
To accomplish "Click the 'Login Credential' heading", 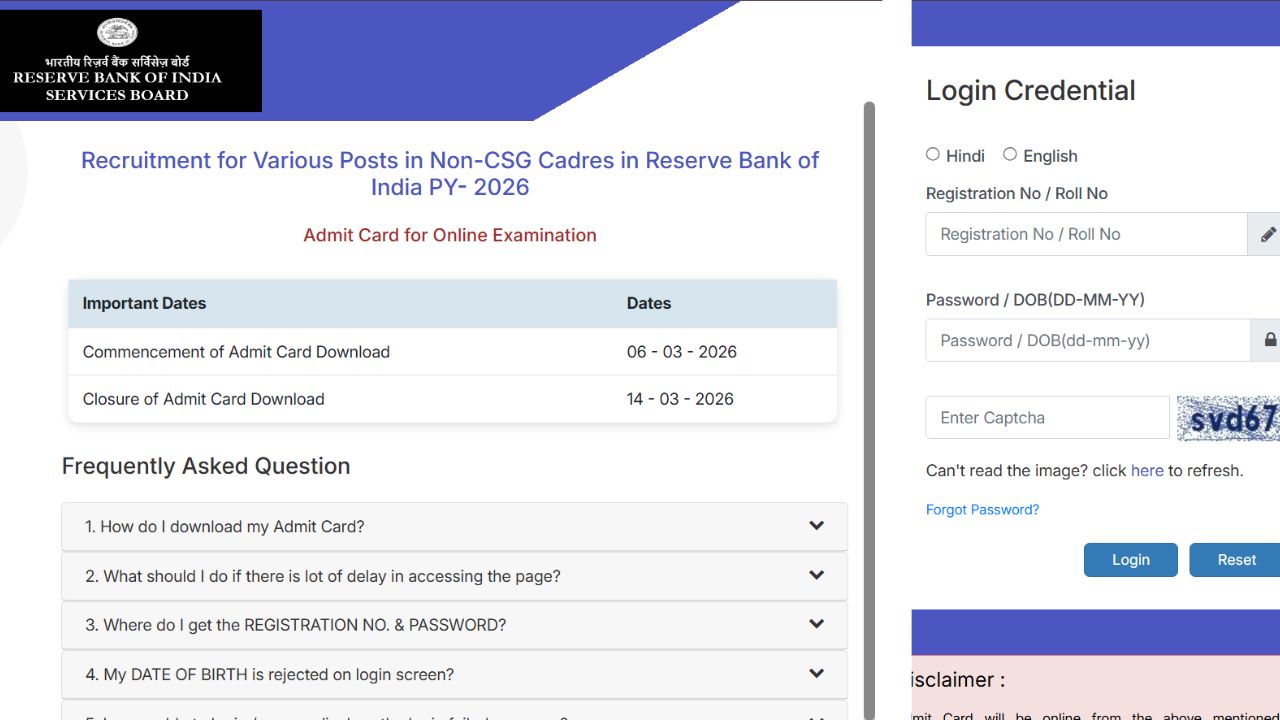I will point(1031,91).
